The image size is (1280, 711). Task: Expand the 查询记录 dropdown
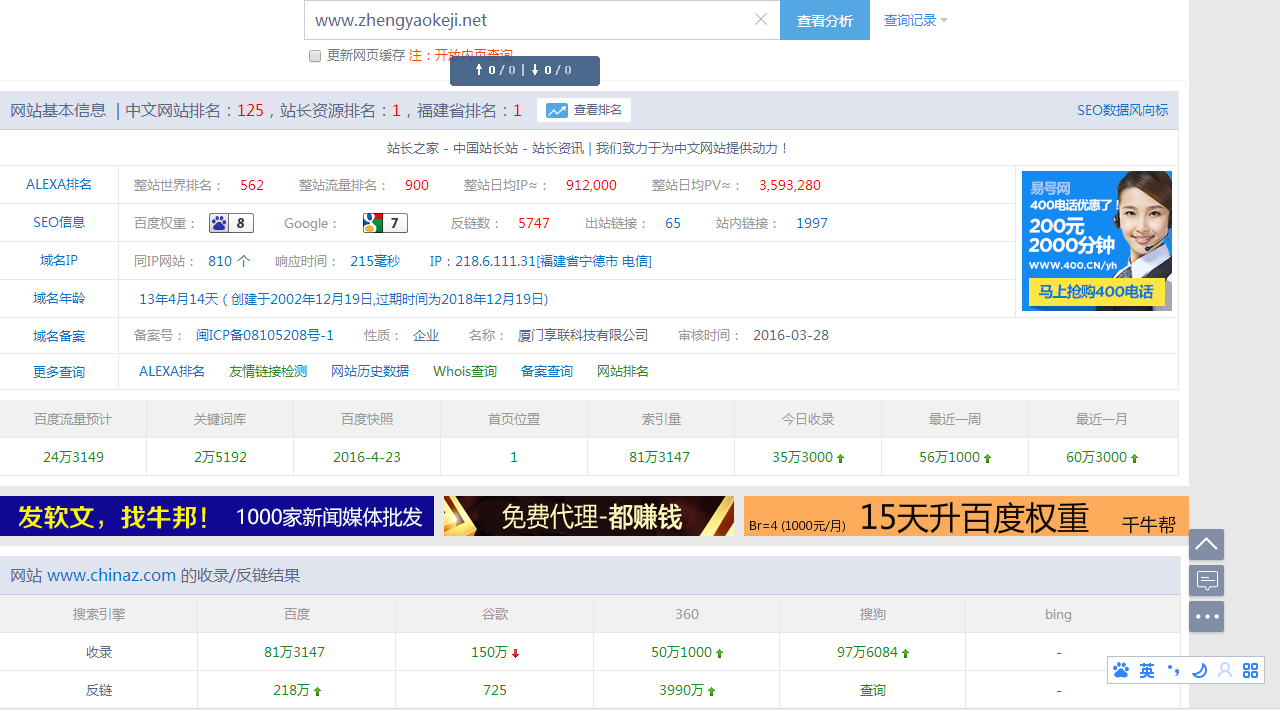tap(915, 20)
